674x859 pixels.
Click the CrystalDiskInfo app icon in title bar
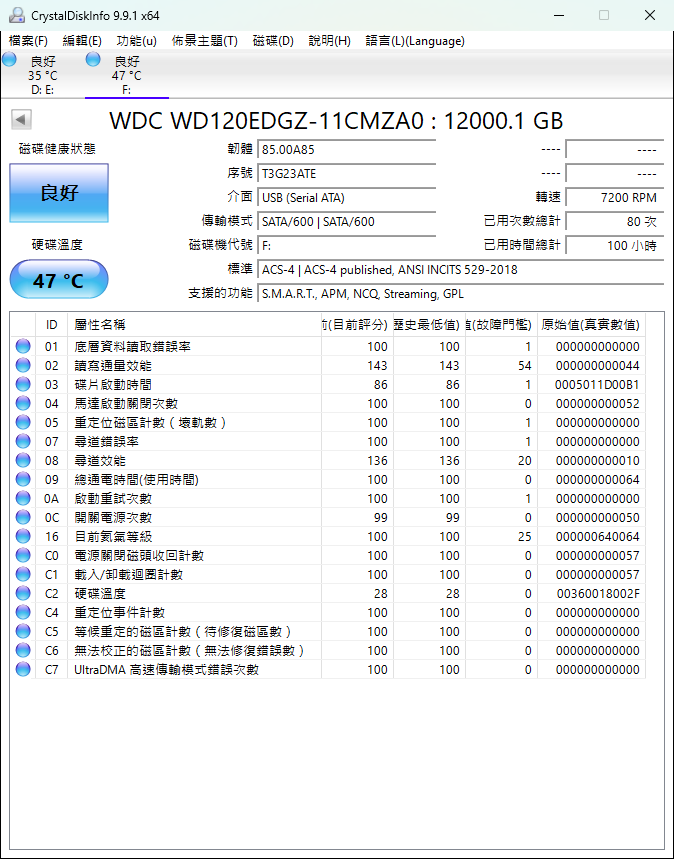pyautogui.click(x=17, y=15)
